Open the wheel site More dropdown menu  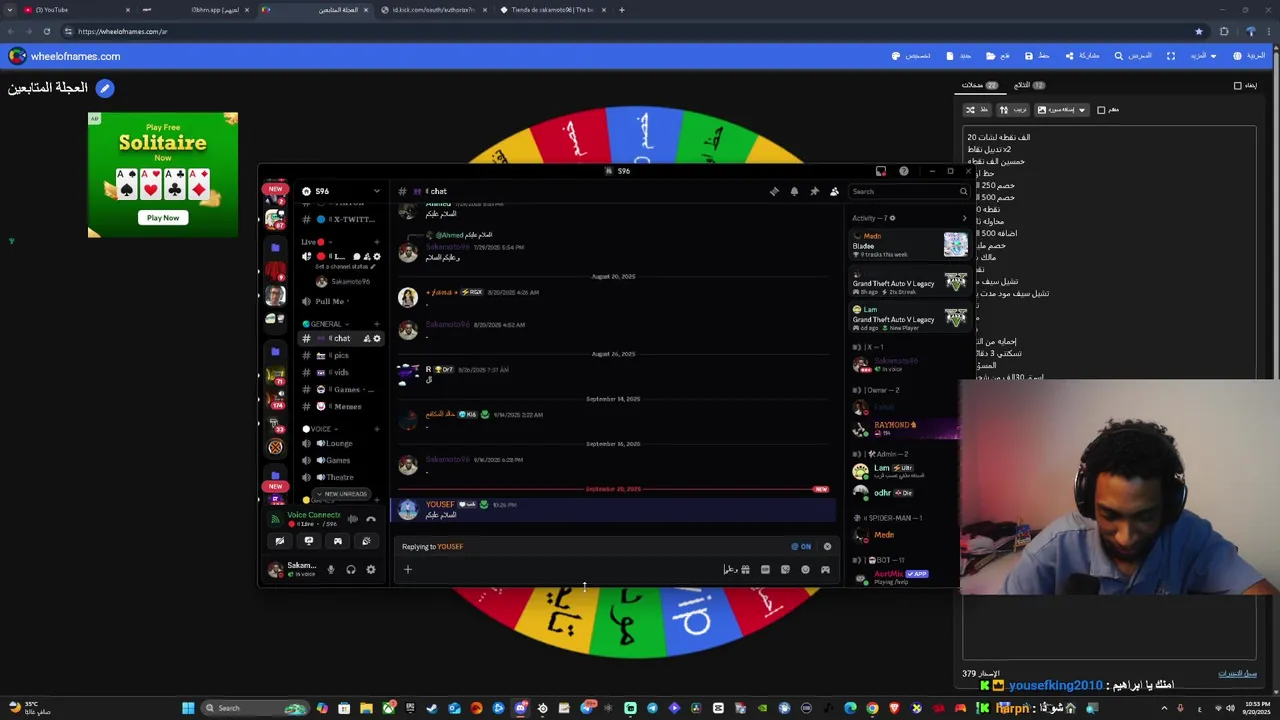pos(1203,56)
